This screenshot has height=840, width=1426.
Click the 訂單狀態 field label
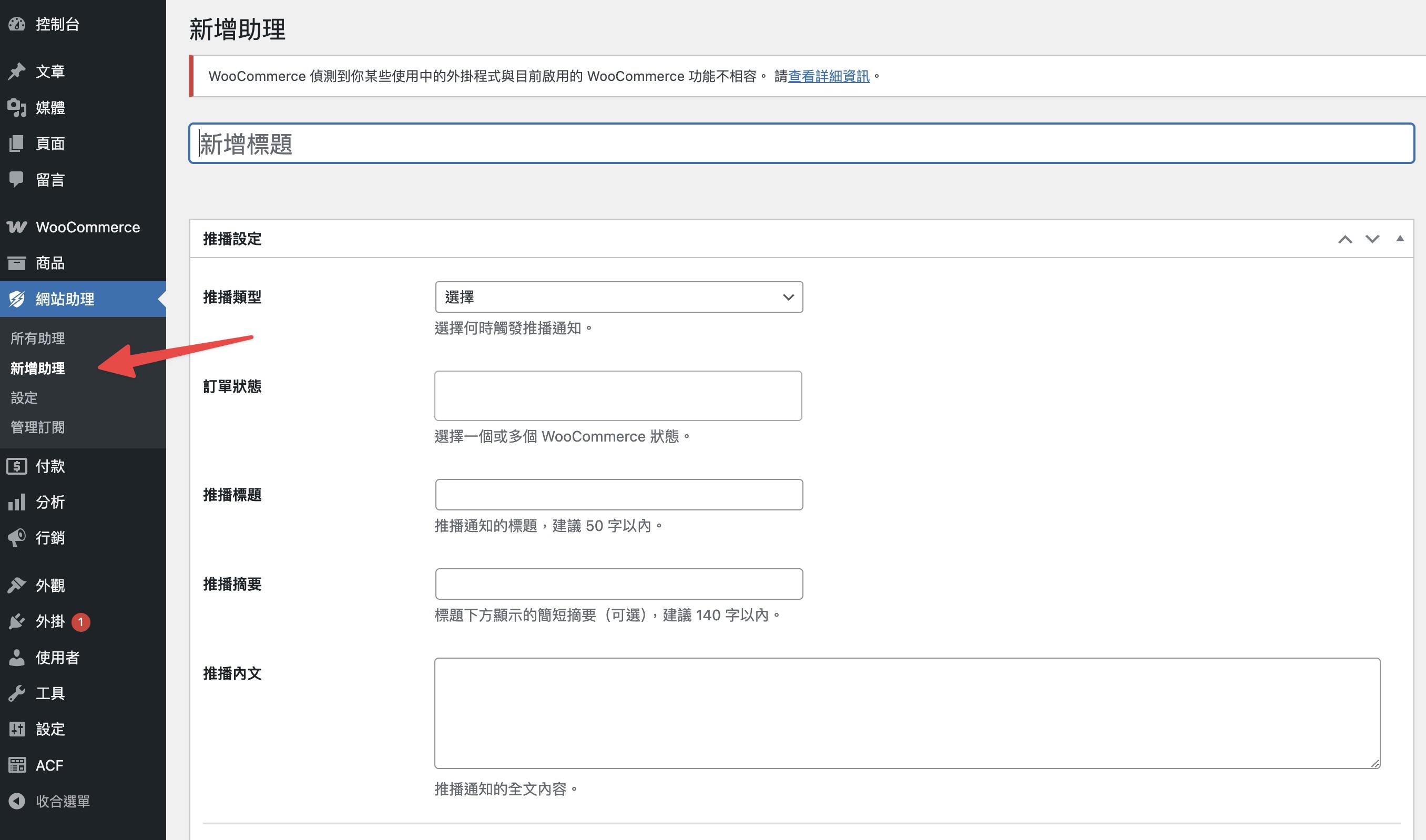[232, 386]
